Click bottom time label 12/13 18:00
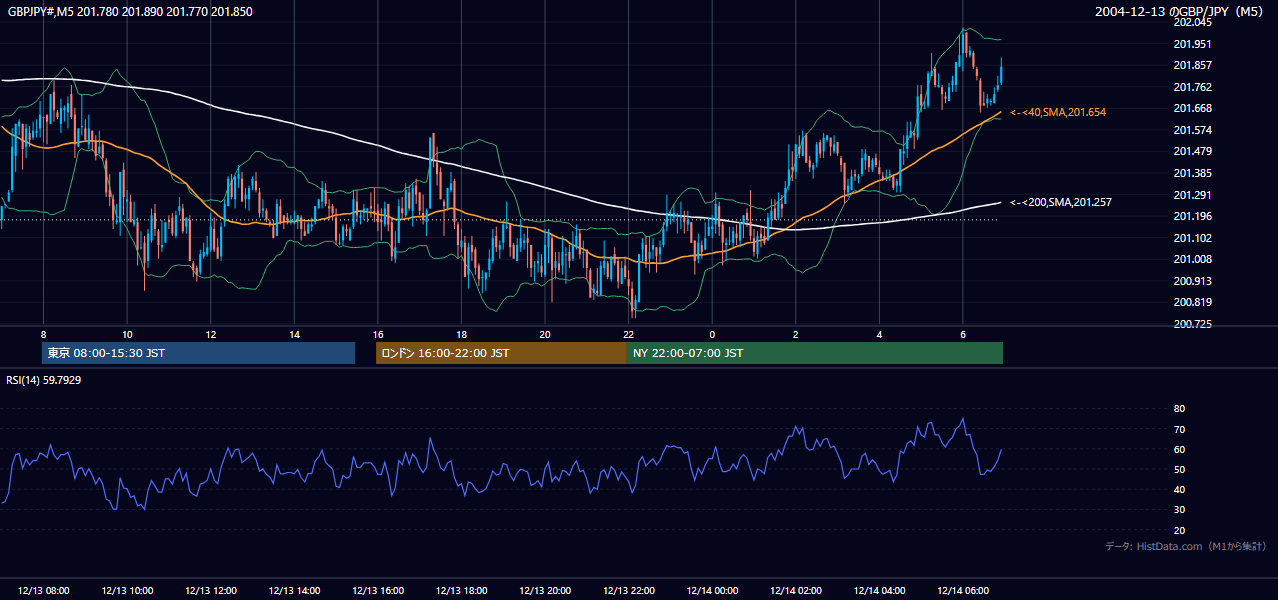Viewport: 1278px width, 600px height. click(462, 591)
